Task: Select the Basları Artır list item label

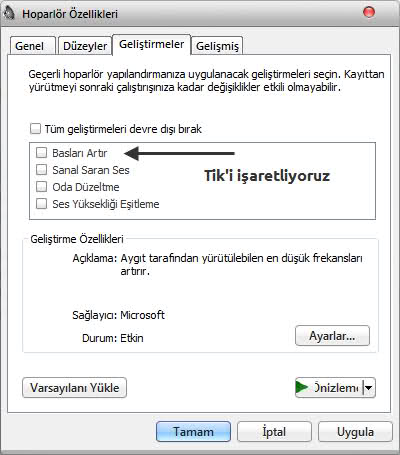Action: [x=80, y=153]
